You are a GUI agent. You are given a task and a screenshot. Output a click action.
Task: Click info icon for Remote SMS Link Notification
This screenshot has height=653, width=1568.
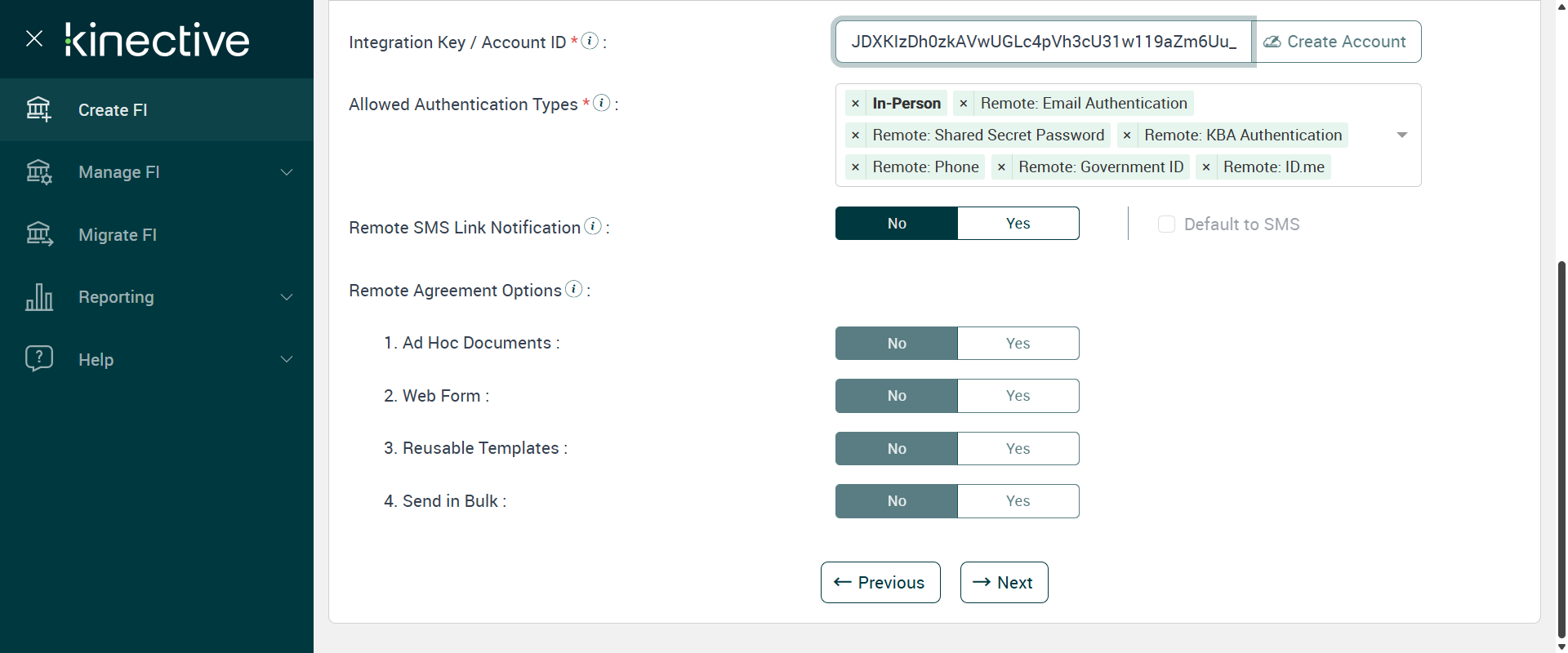(x=594, y=226)
